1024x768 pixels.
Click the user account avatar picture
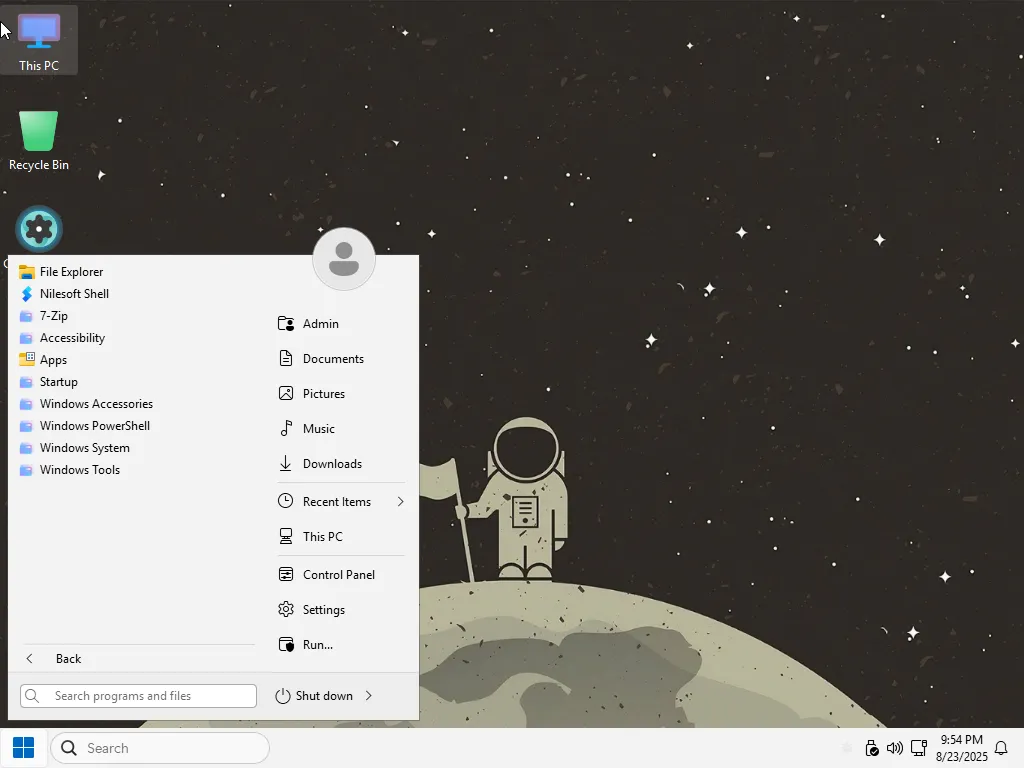coord(344,259)
